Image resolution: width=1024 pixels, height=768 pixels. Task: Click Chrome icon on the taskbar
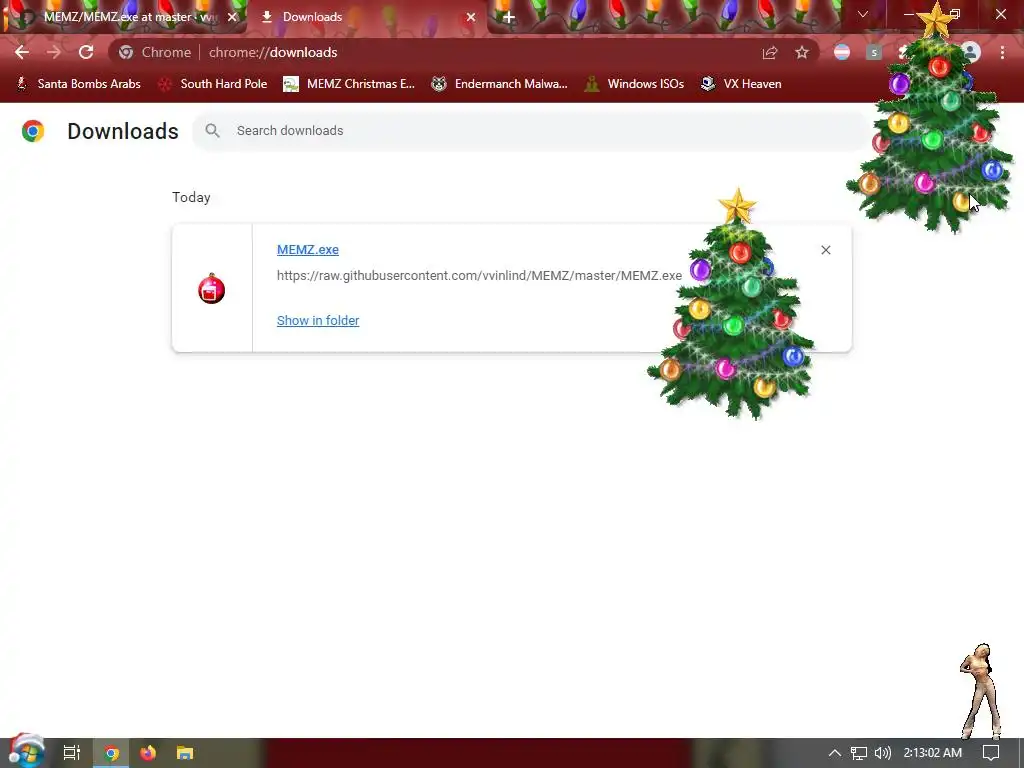coord(112,753)
